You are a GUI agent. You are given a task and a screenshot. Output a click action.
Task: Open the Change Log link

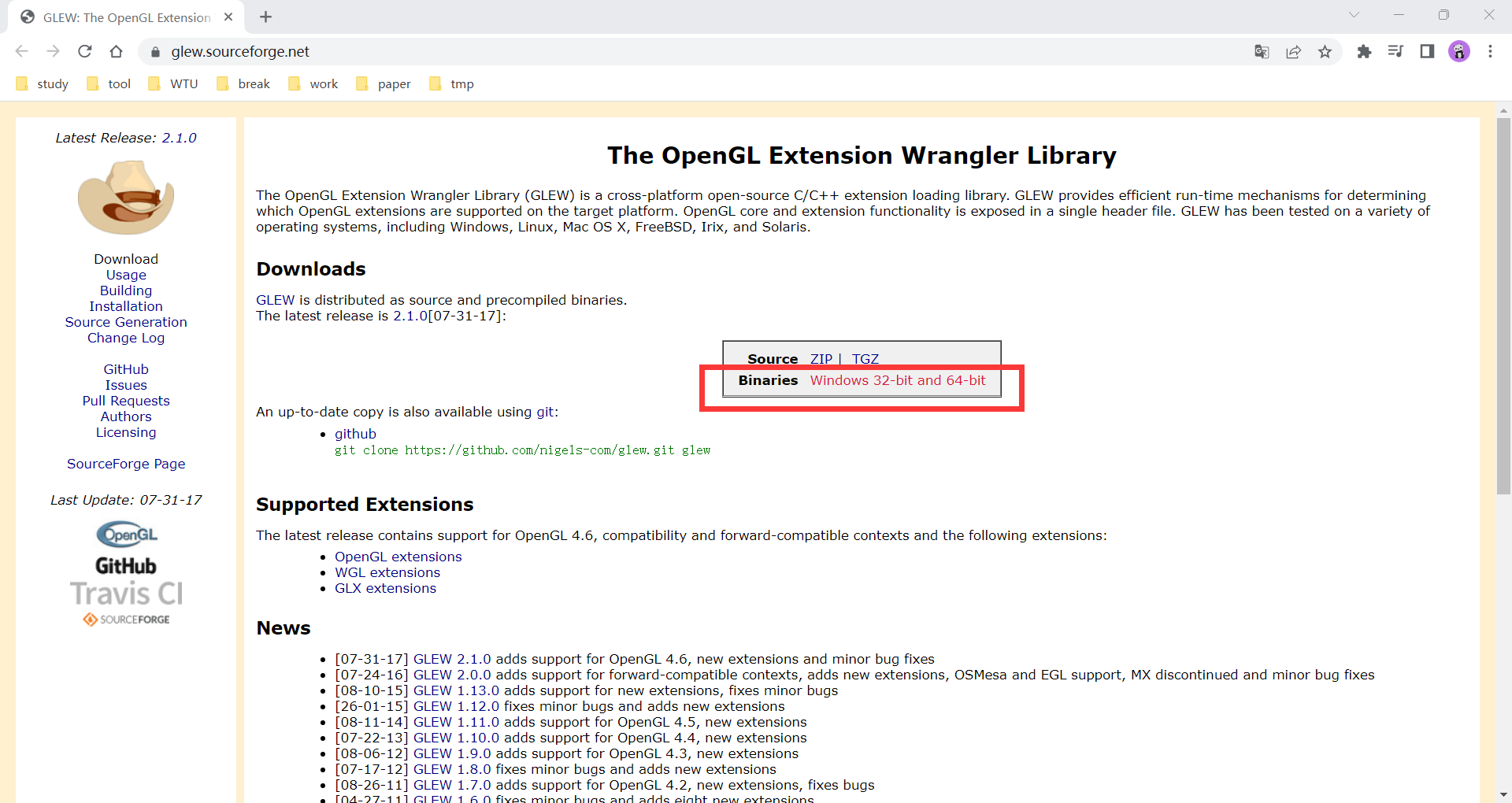coord(126,338)
